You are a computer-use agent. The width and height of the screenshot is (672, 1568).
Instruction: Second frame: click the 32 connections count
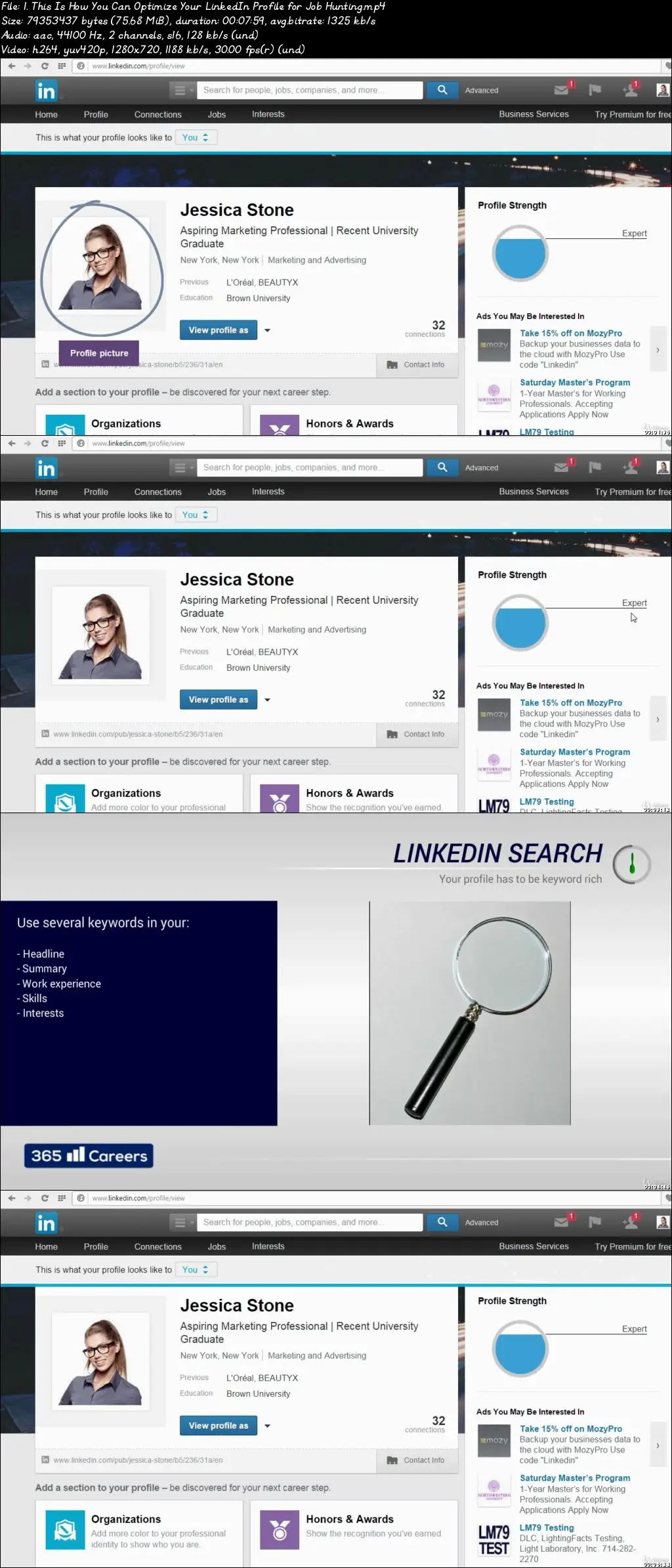(425, 698)
